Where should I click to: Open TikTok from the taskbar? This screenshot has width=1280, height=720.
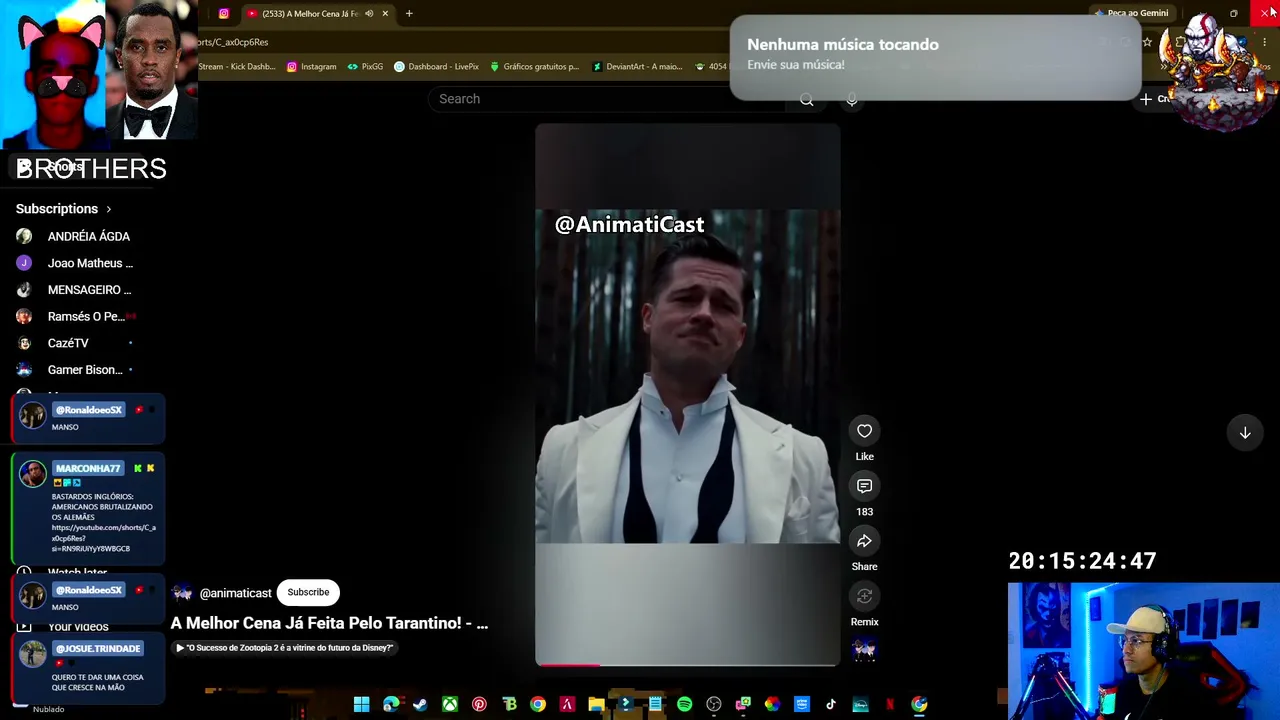[x=831, y=705]
